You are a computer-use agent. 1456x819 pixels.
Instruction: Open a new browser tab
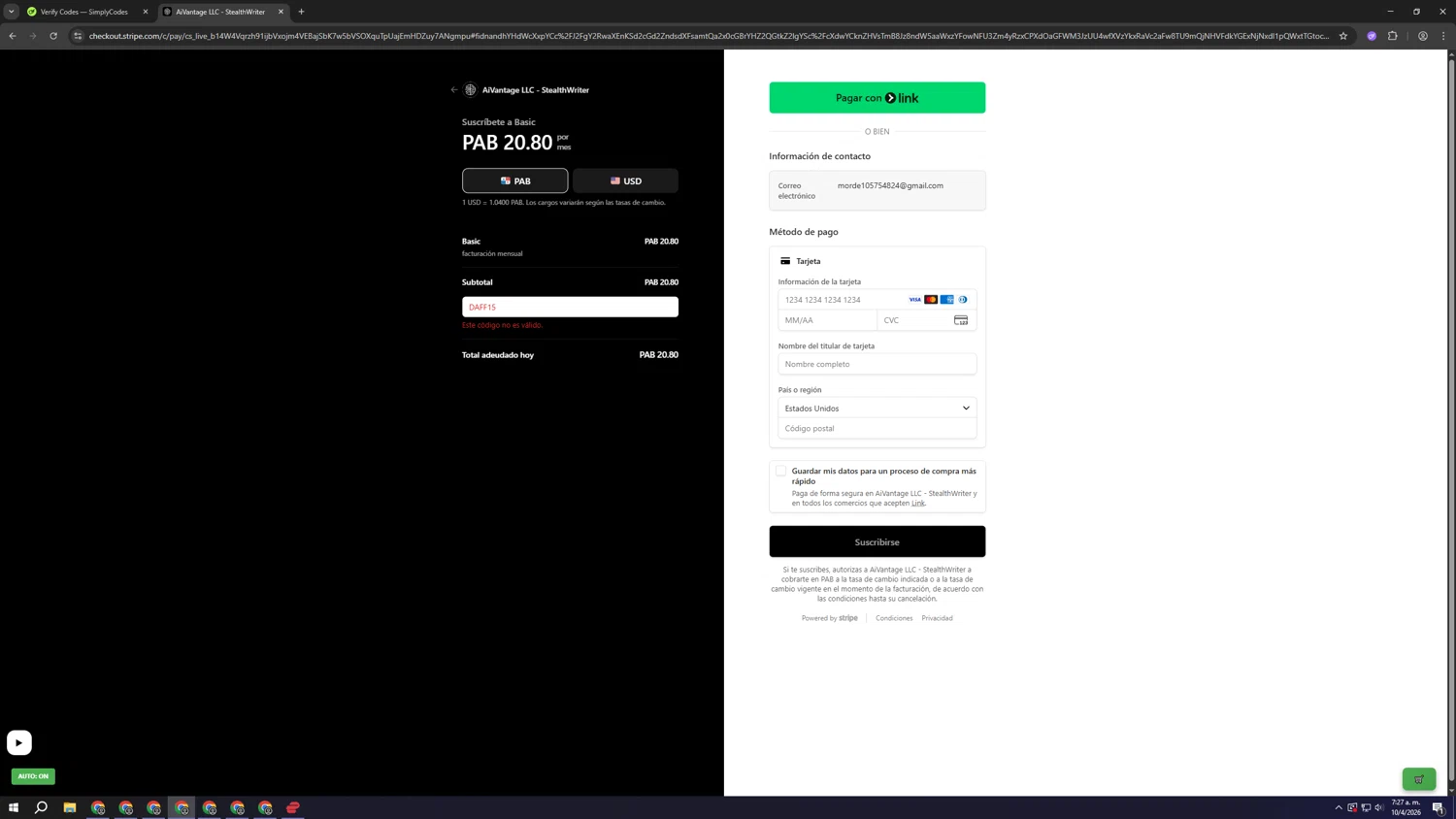click(x=302, y=12)
